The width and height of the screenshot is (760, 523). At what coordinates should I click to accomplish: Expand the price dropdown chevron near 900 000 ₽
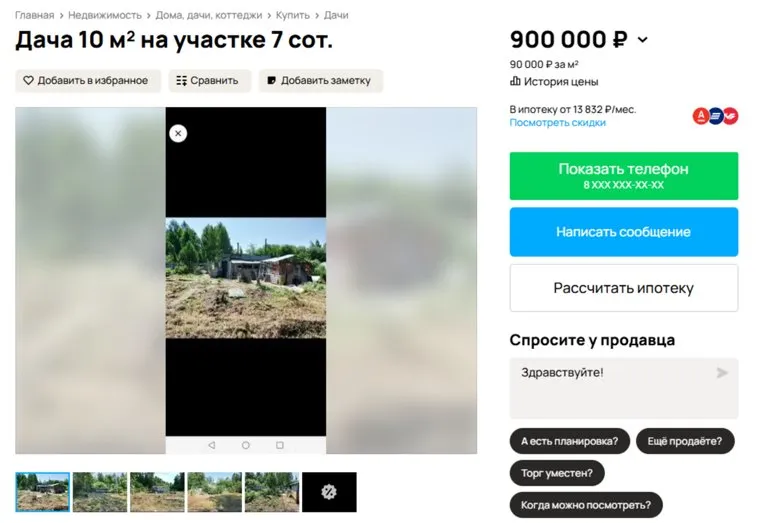point(643,40)
